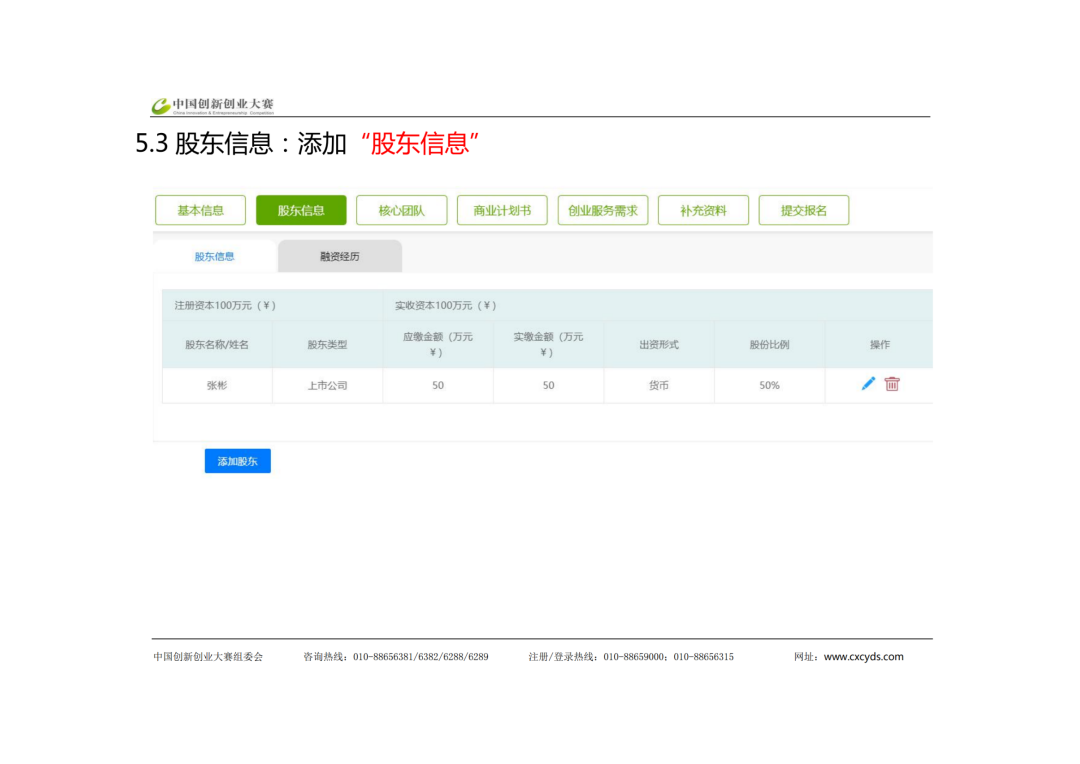This screenshot has height=764, width=1080.
Task: Click the 股份比例 column header
Action: 769,345
